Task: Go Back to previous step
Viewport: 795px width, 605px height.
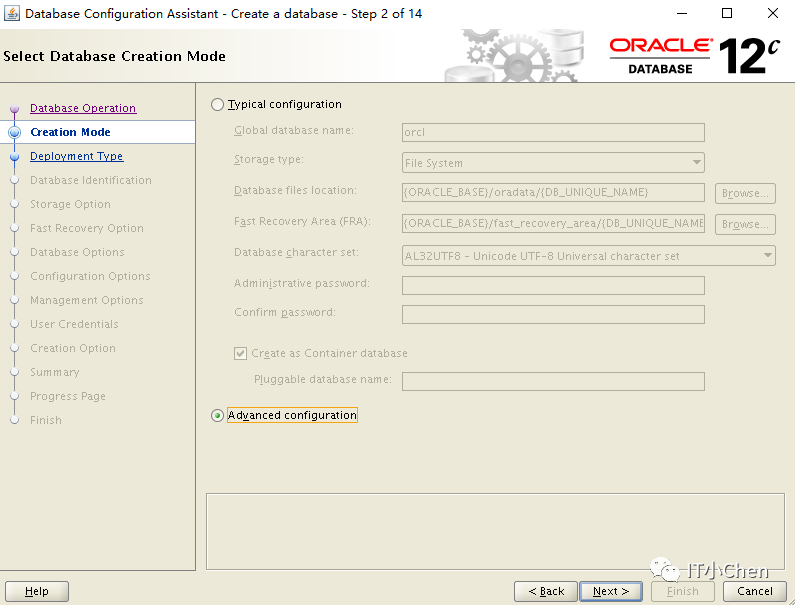Action: point(546,591)
